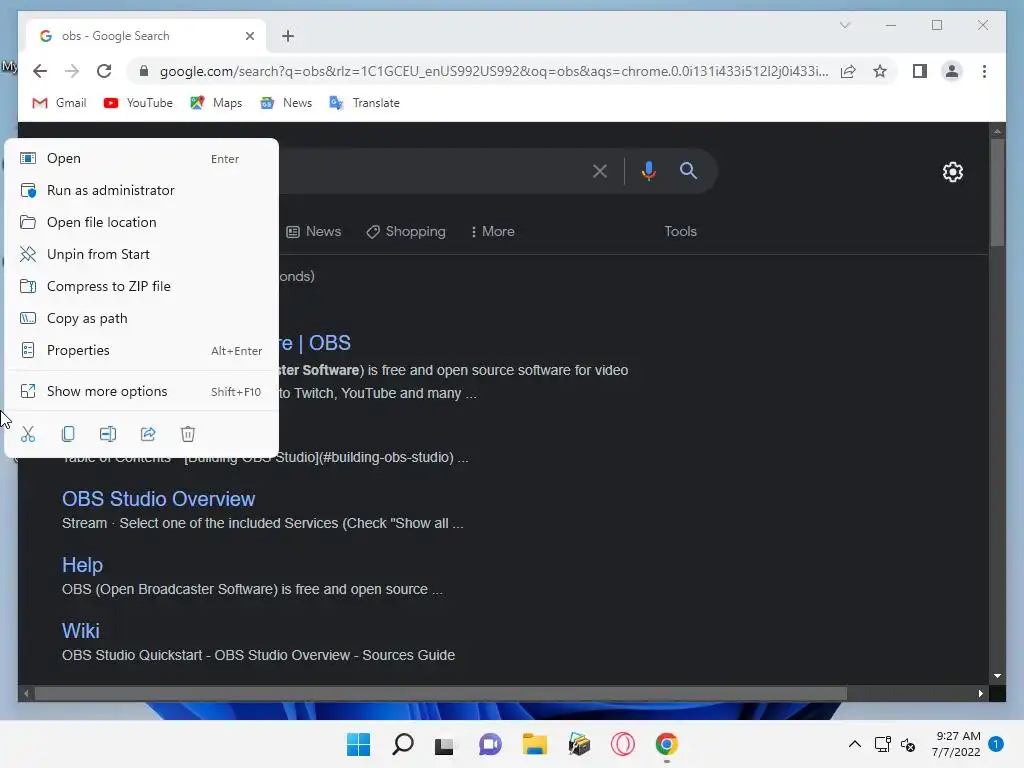Expand the More search filters
Image resolution: width=1024 pixels, height=768 pixels.
492,232
